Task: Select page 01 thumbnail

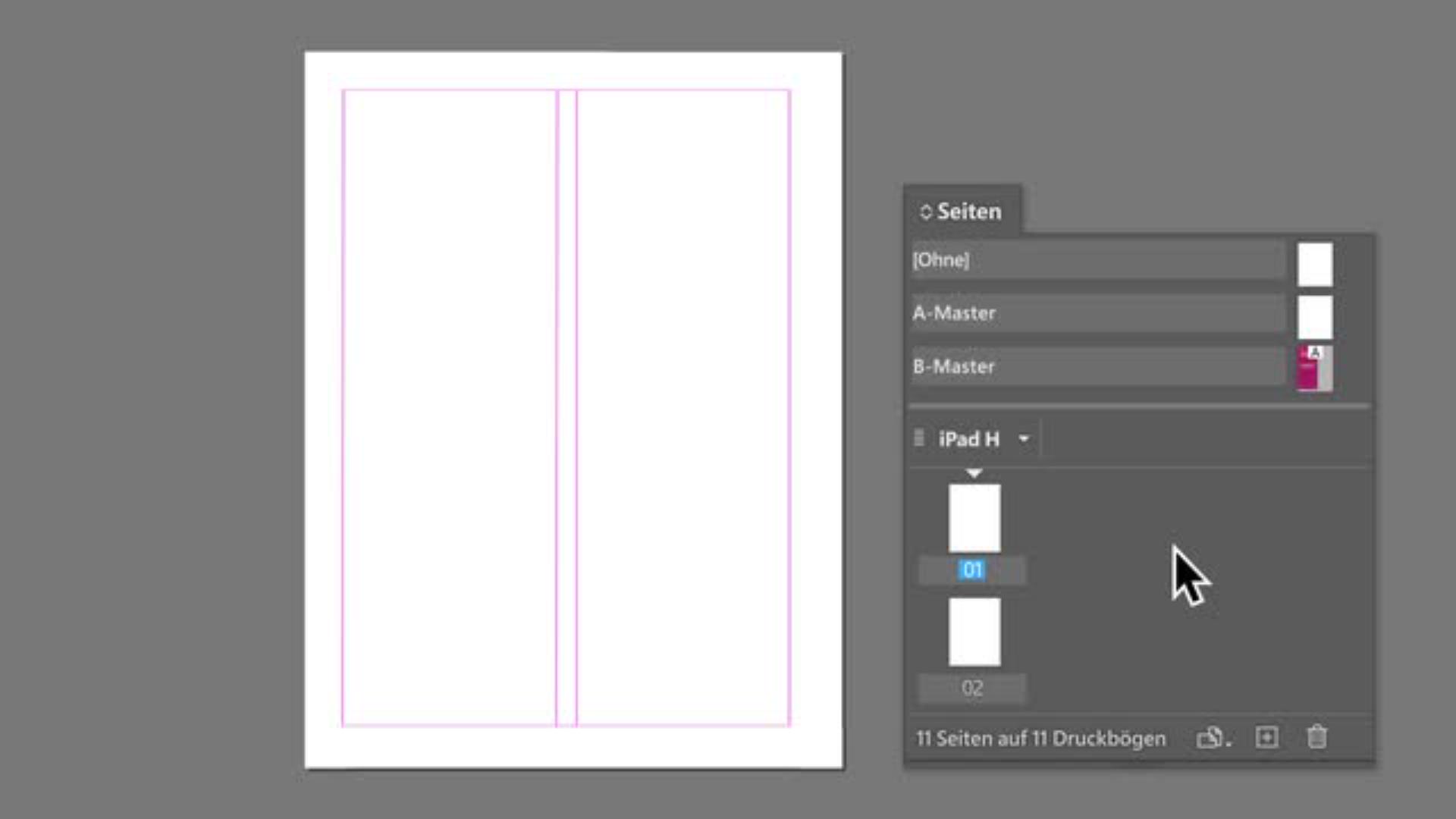Action: pos(974,518)
